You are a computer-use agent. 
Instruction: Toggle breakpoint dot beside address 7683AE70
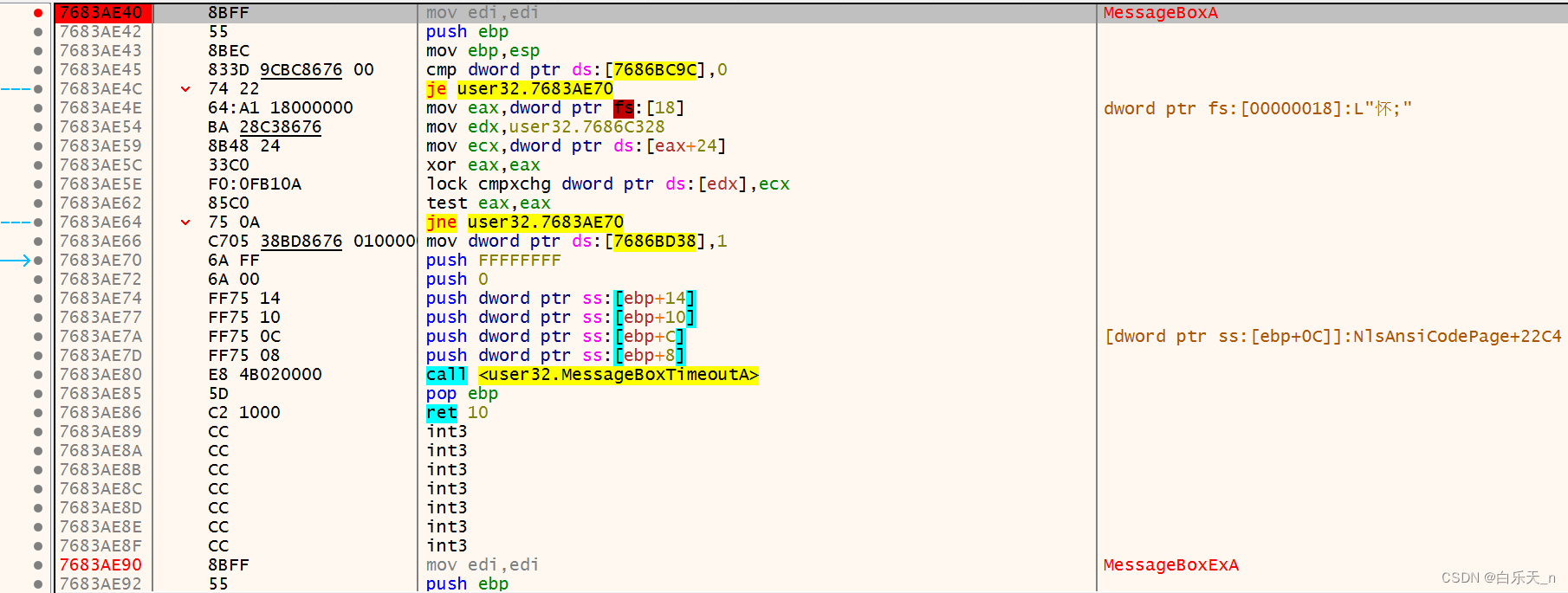pyautogui.click(x=38, y=261)
